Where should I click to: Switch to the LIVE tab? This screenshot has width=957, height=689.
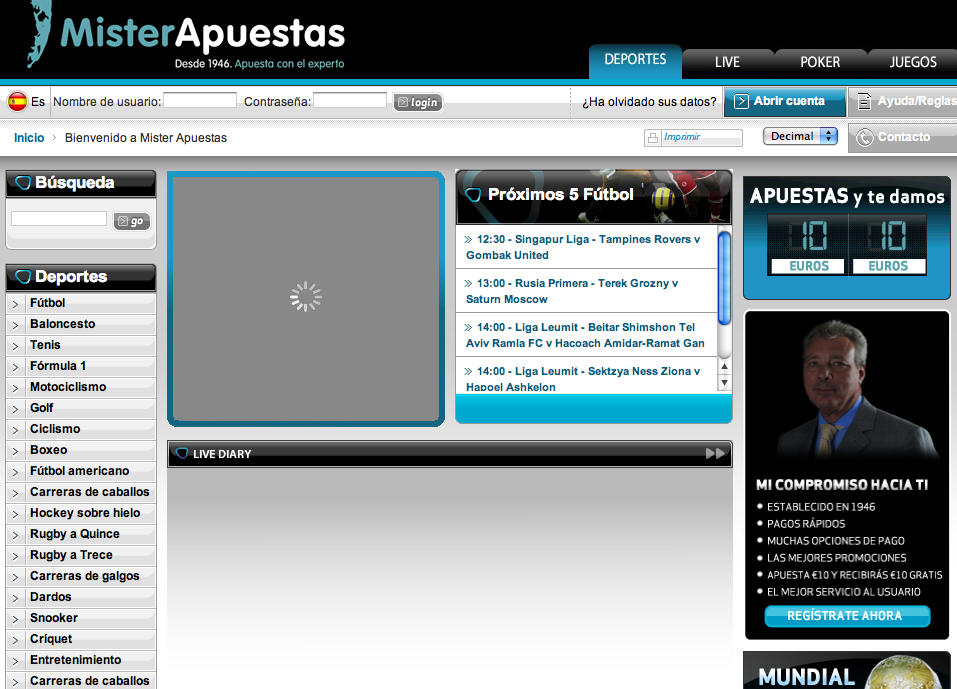728,62
